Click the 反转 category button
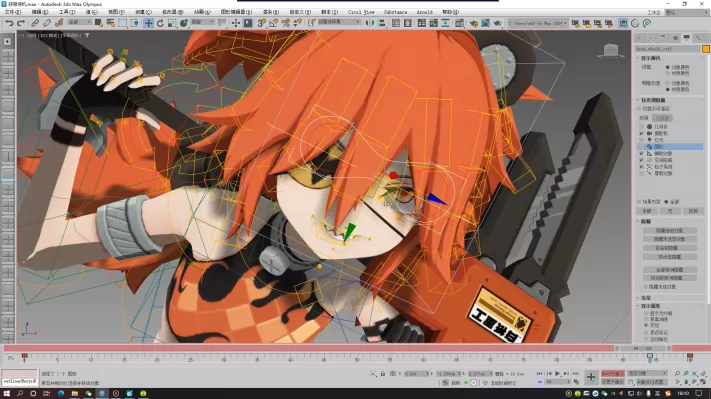711x399 pixels. coord(693,211)
